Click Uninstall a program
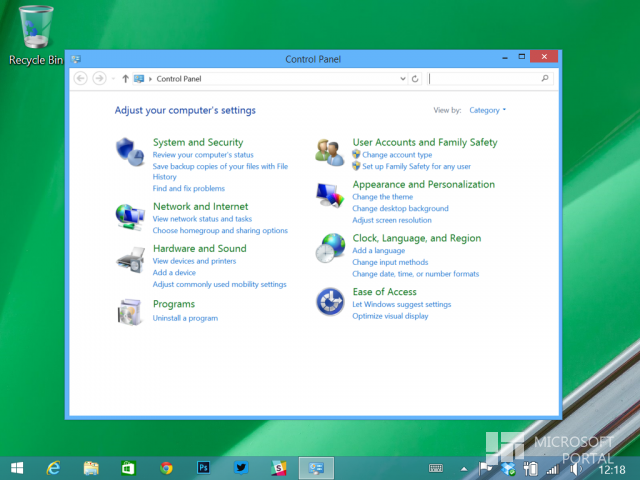The image size is (640, 480). [x=185, y=318]
